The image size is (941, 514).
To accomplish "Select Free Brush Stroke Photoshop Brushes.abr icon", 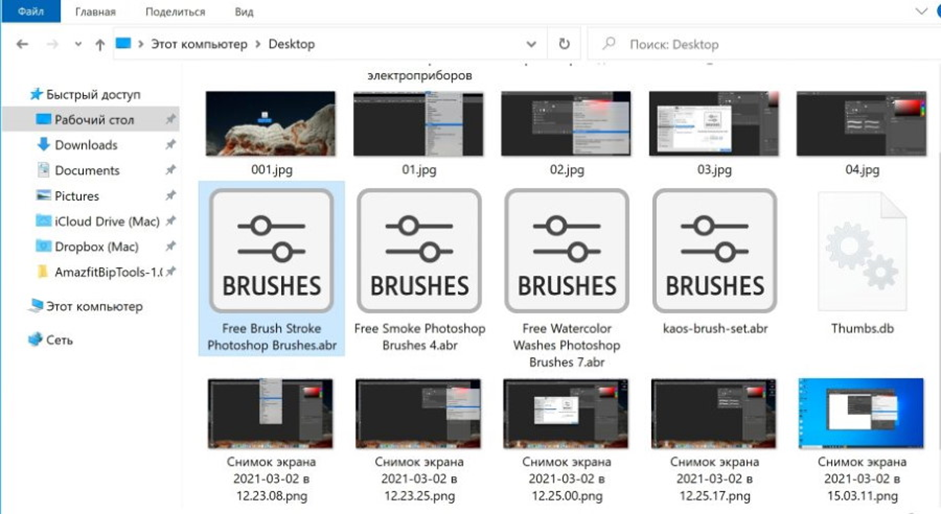I will pos(271,251).
